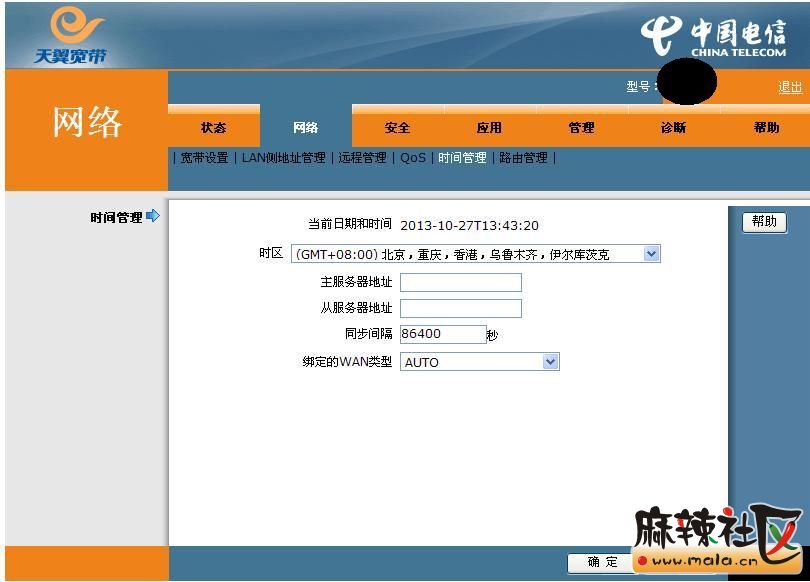Click the 帮助 tab in navigation bar
810x582 pixels.
[766, 128]
